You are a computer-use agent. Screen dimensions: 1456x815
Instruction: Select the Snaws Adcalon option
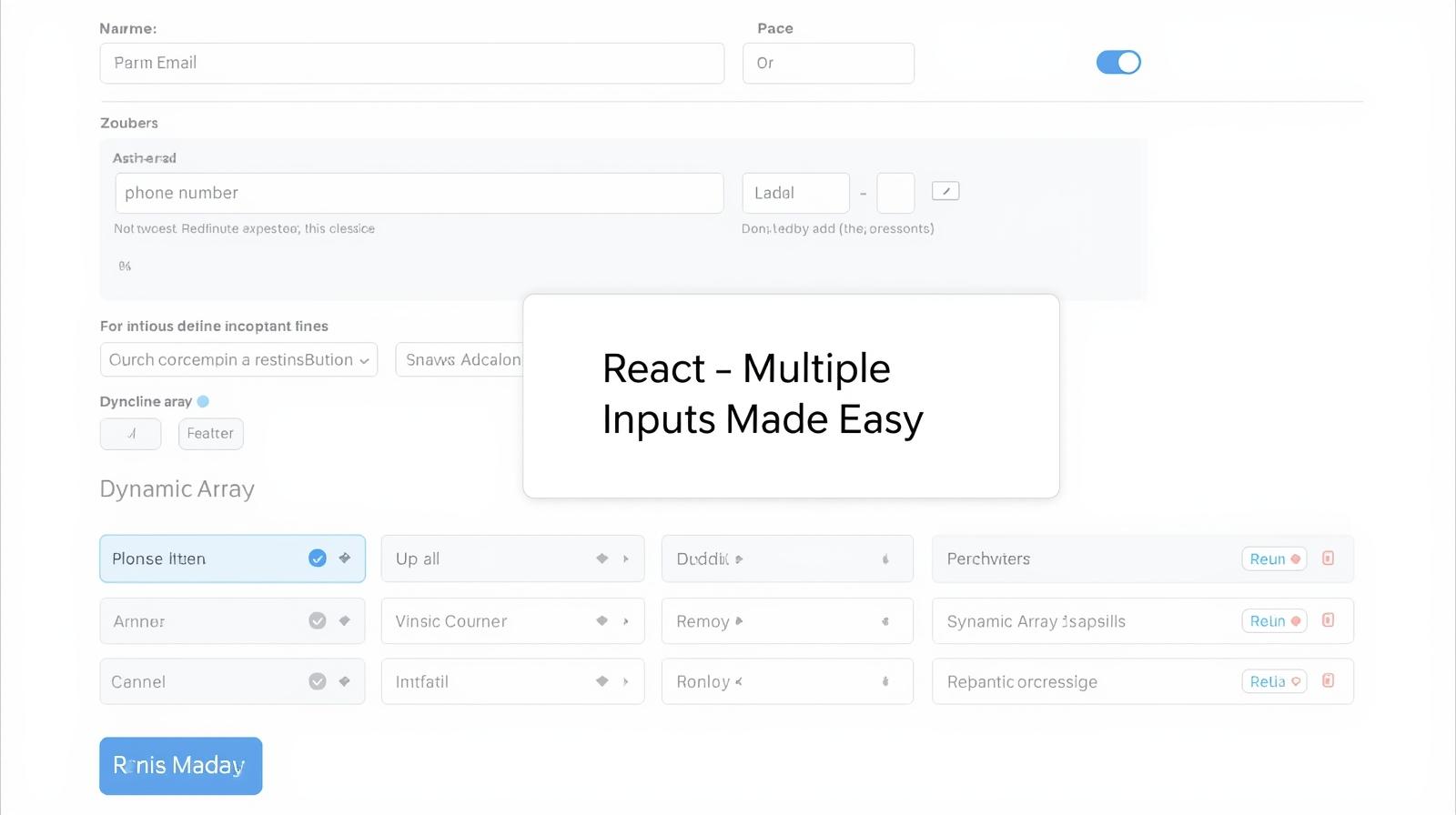[x=460, y=360]
